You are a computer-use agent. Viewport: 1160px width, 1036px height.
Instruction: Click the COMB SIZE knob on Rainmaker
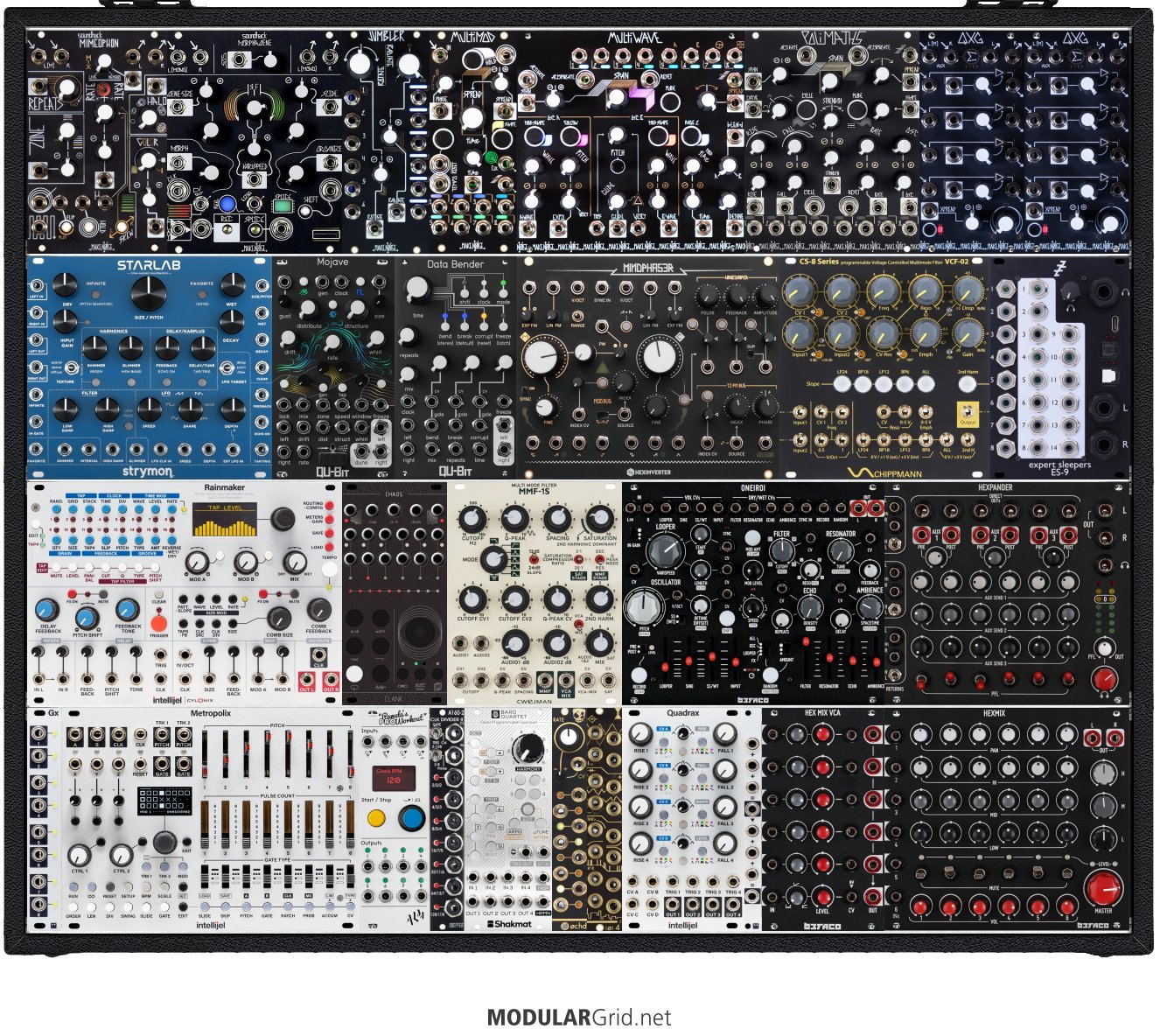[279, 617]
